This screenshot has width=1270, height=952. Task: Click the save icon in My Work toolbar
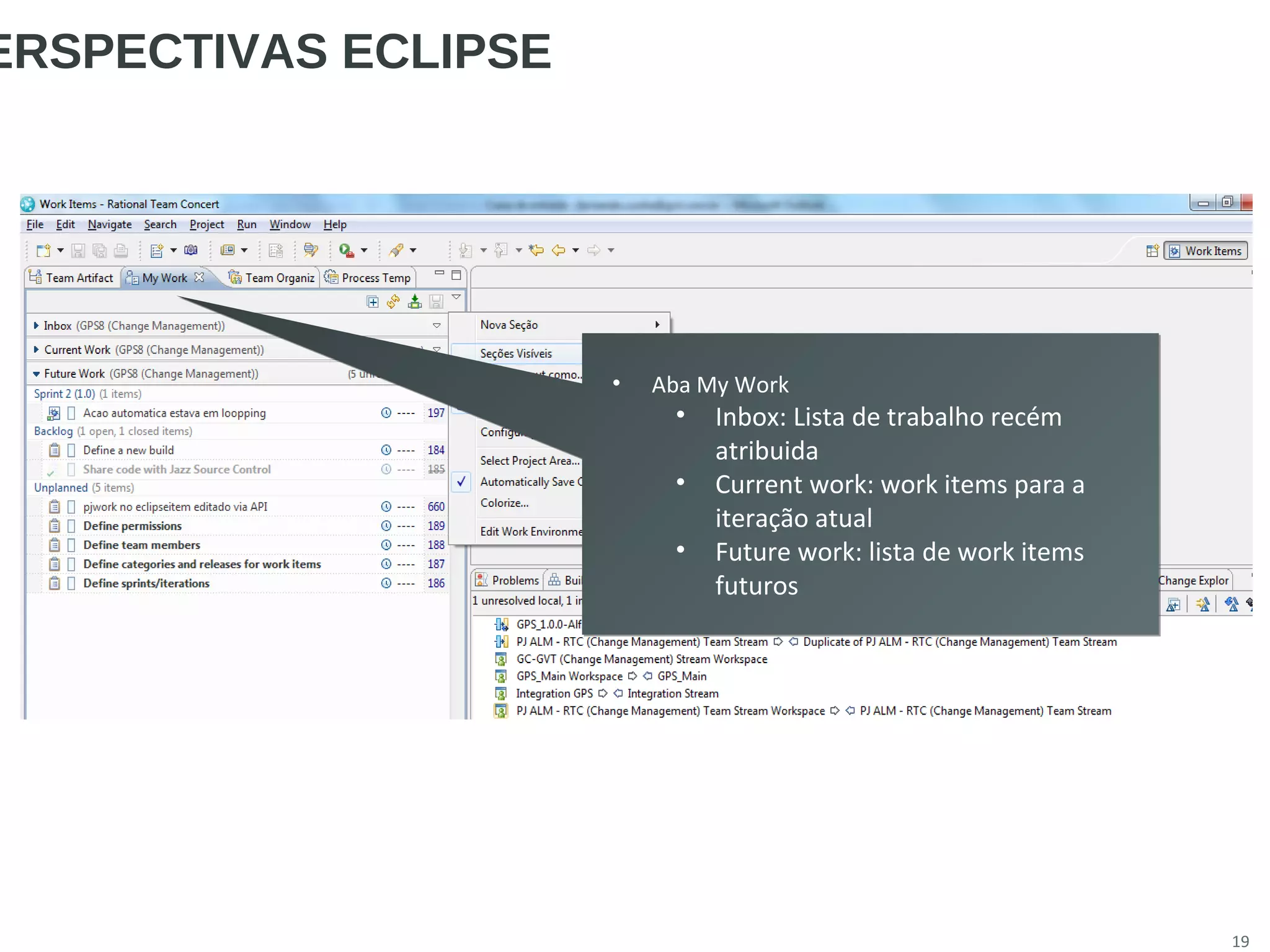pos(436,302)
